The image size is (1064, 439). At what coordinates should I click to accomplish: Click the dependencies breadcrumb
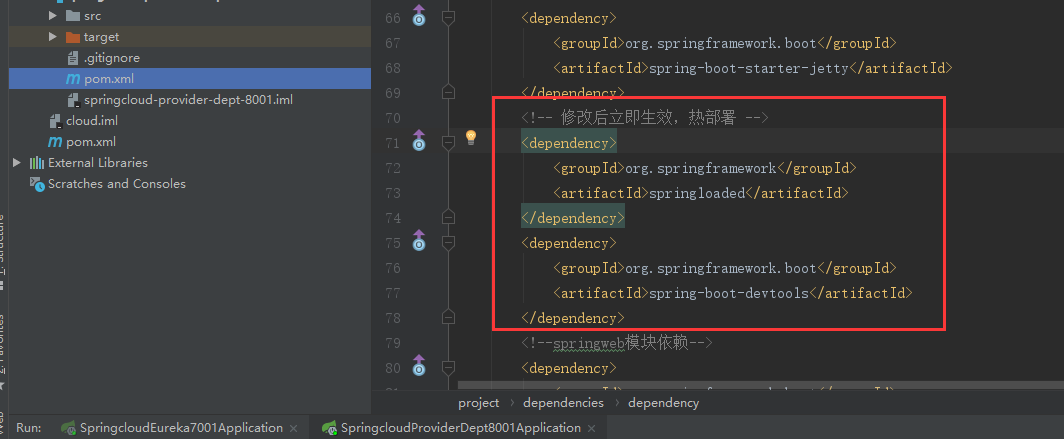tap(563, 403)
